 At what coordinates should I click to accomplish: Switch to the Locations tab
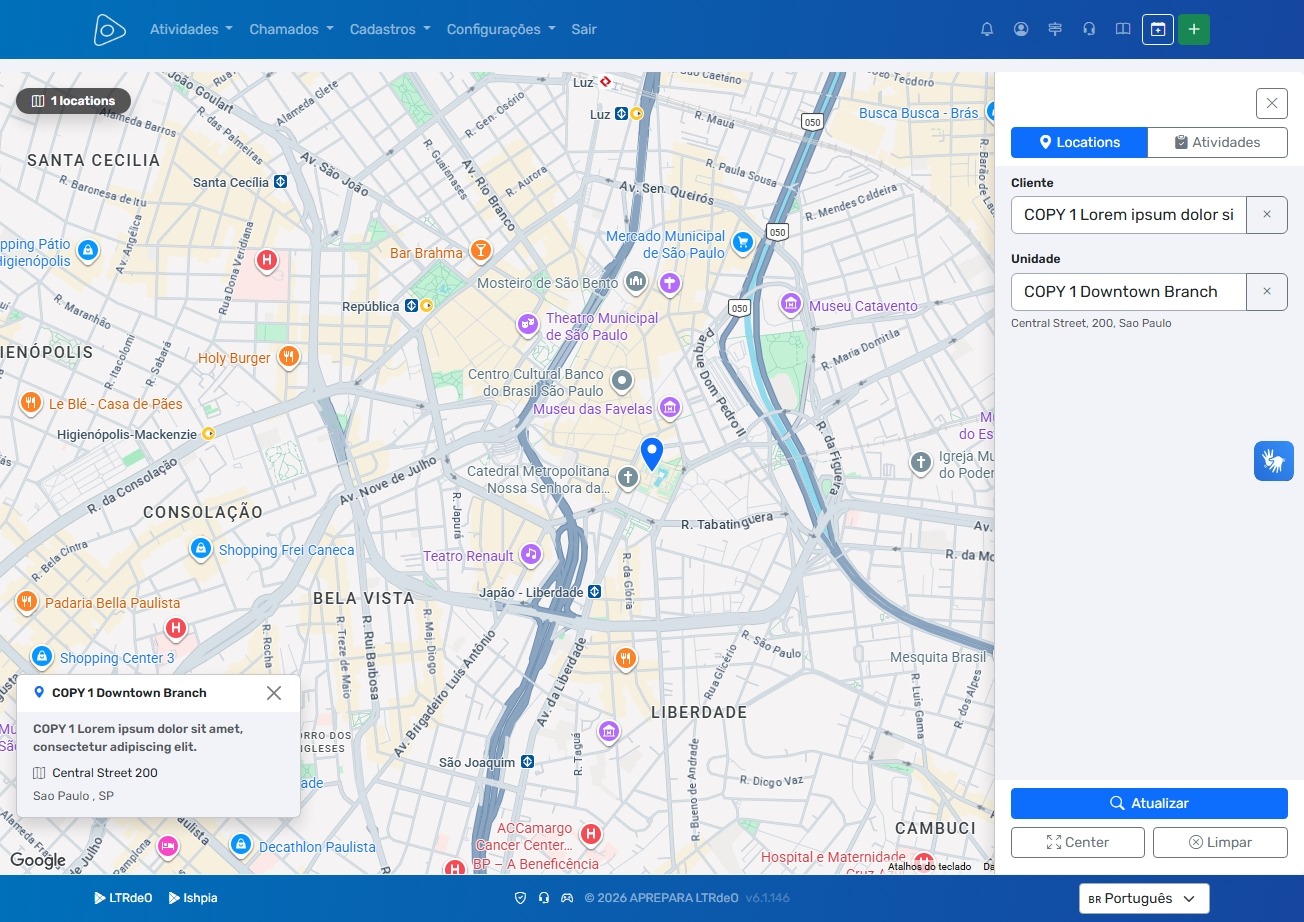pyautogui.click(x=1079, y=142)
